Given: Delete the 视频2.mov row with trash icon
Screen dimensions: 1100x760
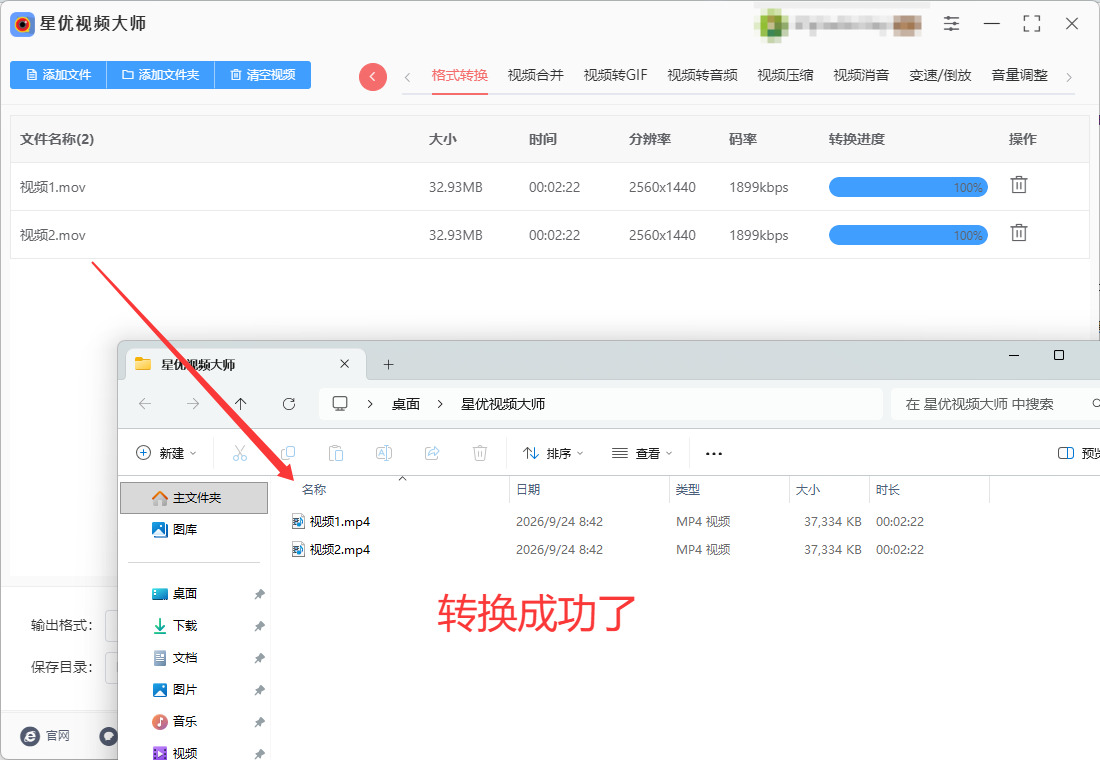Looking at the screenshot, I should (x=1019, y=233).
